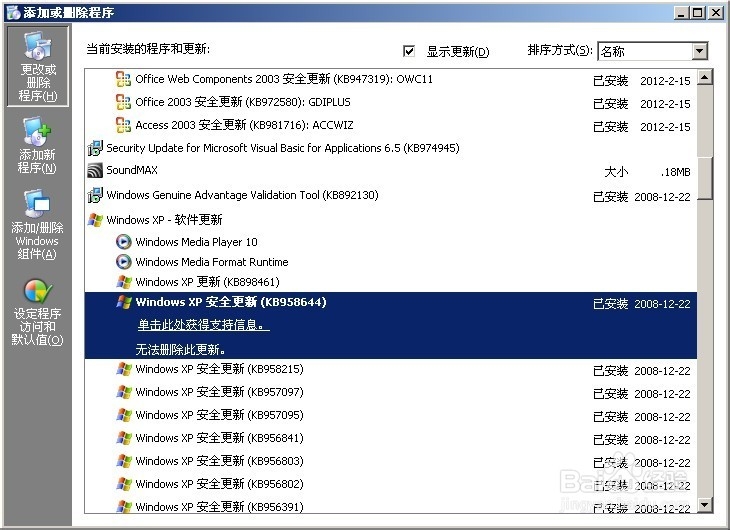730x530 pixels.
Task: Open 设定程序访问和默认值 panel
Action: 37,312
